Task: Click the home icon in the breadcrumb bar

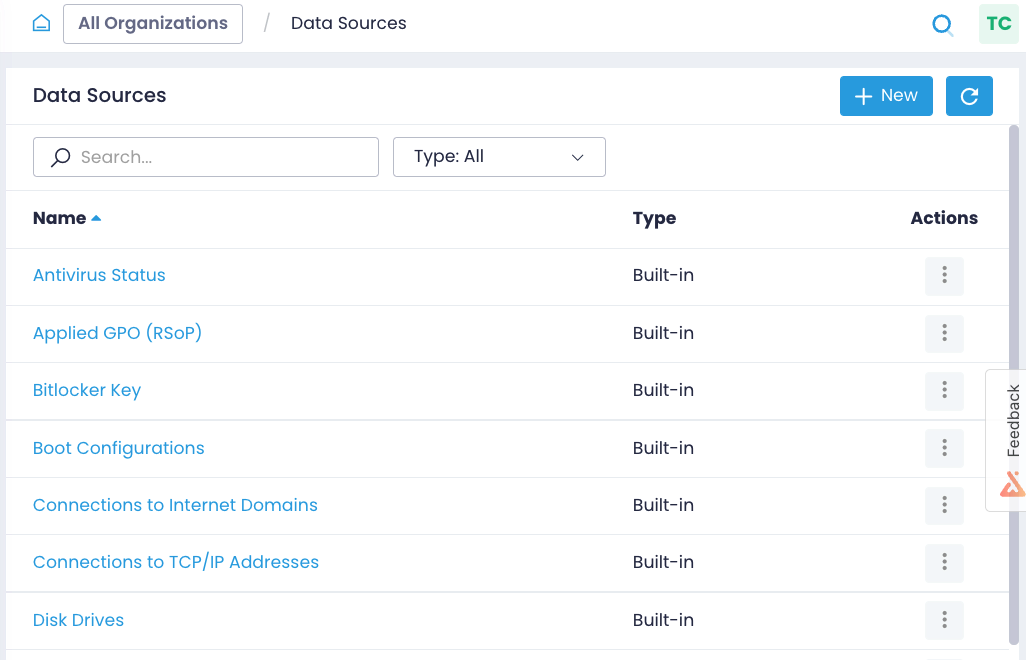Action: click(x=40, y=22)
